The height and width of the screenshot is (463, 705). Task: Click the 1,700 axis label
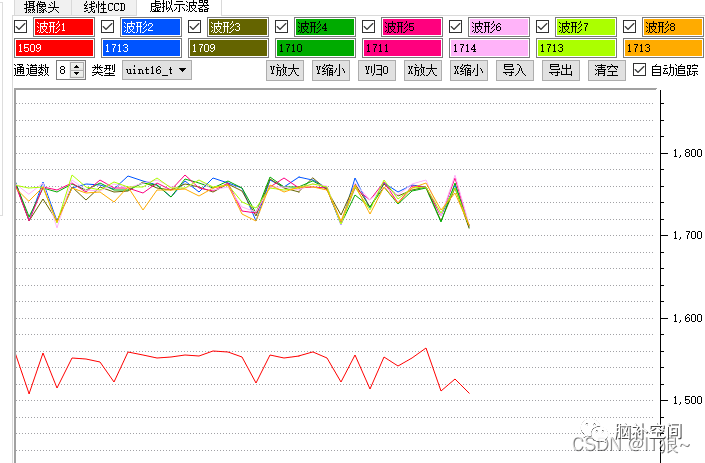[x=687, y=235]
